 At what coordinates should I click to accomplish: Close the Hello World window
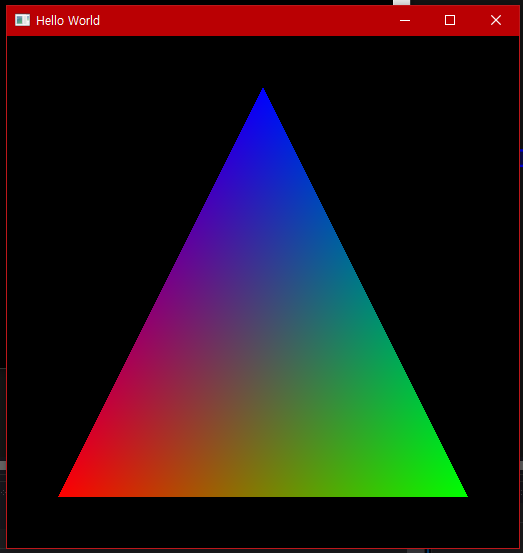[x=495, y=20]
